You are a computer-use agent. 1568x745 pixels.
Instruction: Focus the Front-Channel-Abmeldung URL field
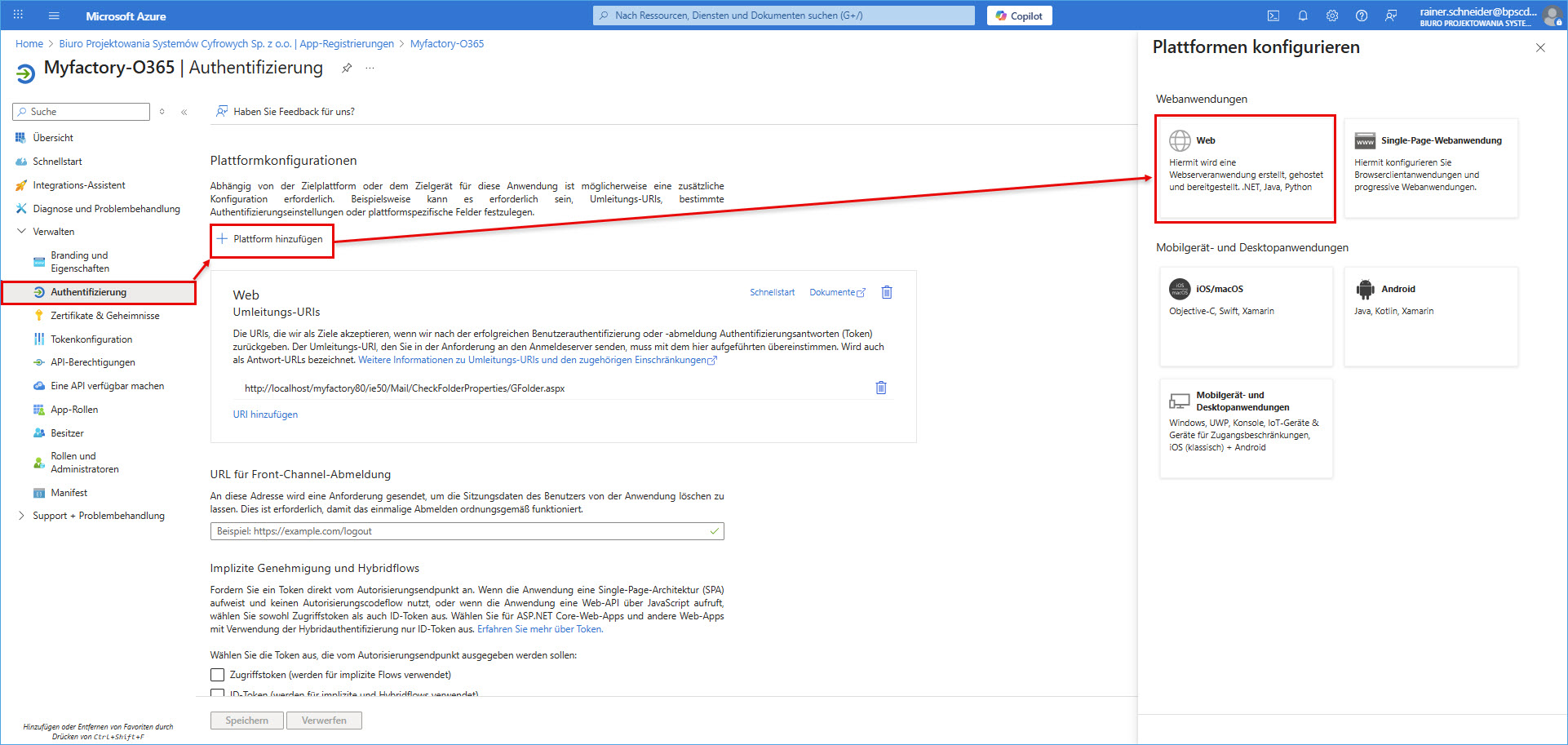tap(467, 531)
